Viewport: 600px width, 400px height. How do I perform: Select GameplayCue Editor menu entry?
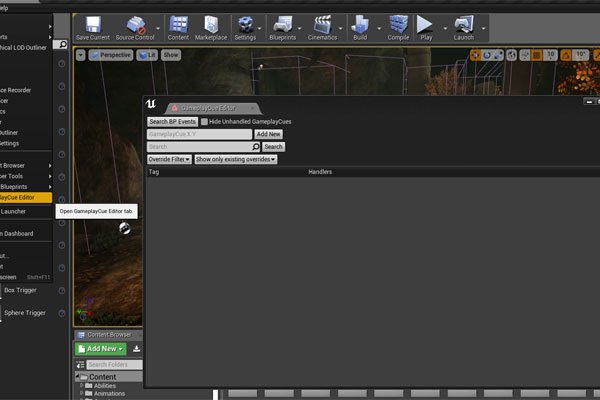(26, 198)
